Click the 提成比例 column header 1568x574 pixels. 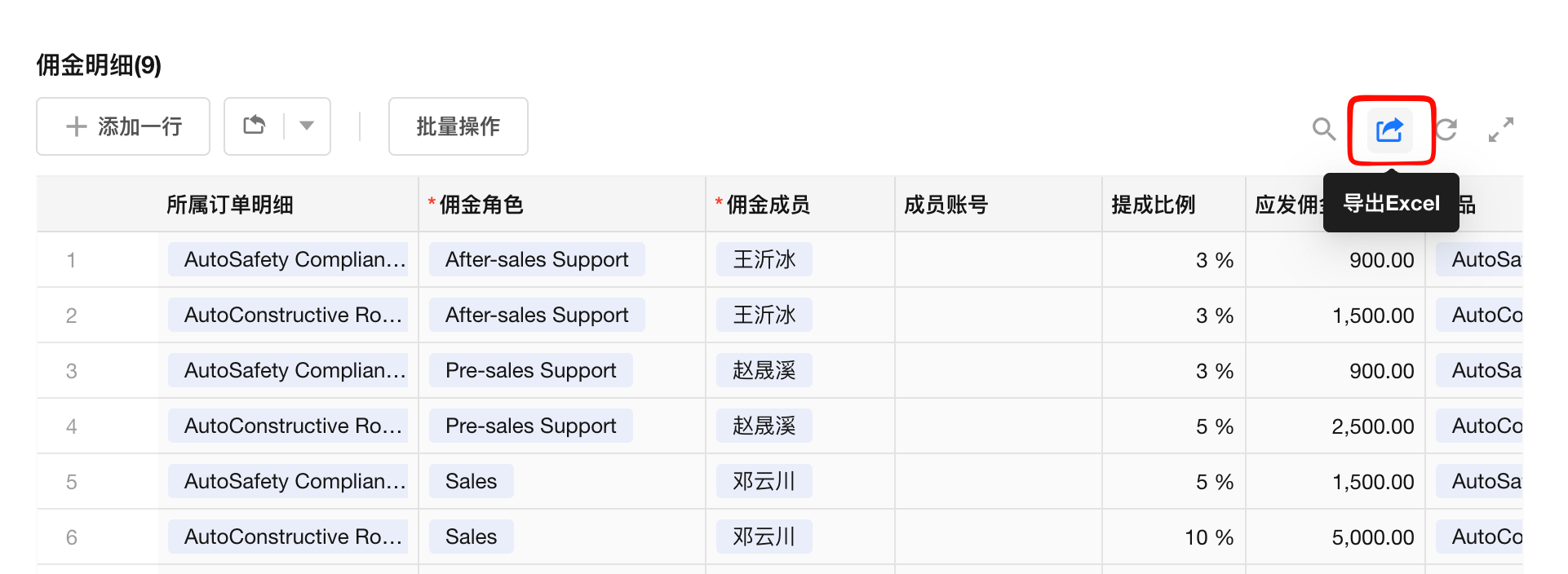(x=1153, y=205)
